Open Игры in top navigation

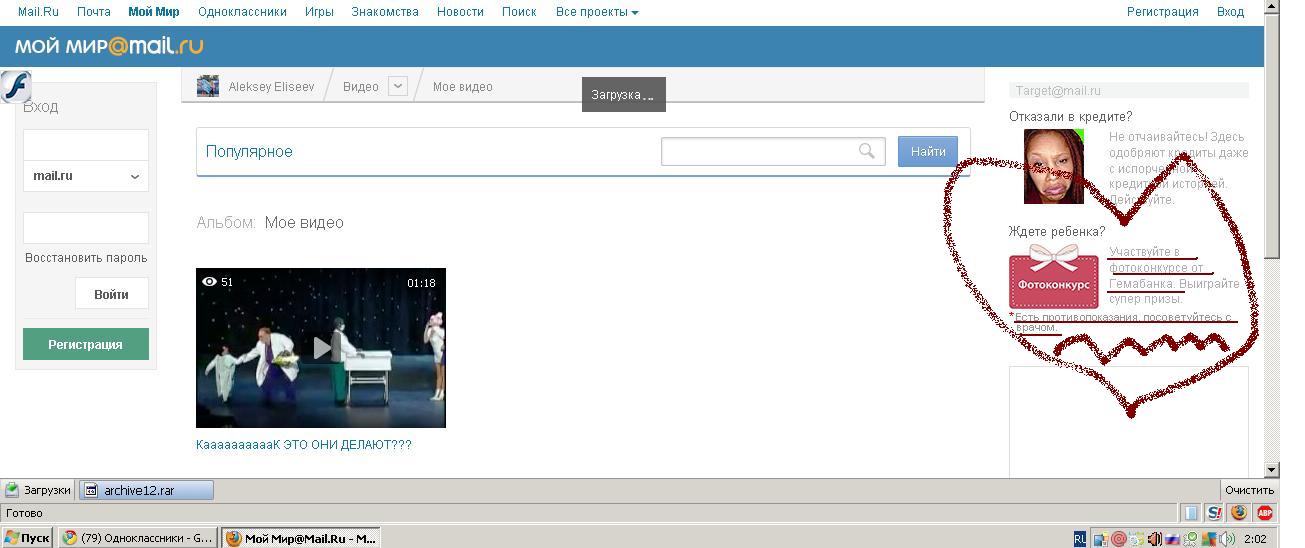[x=319, y=12]
